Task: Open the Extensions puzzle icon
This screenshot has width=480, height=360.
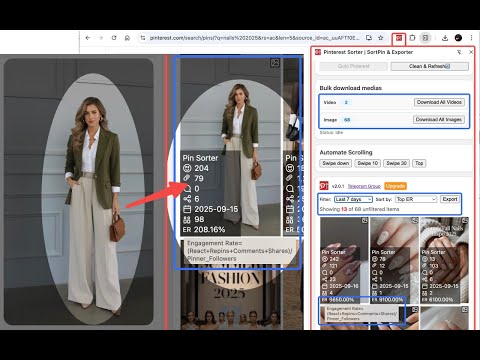Action: [x=412, y=38]
